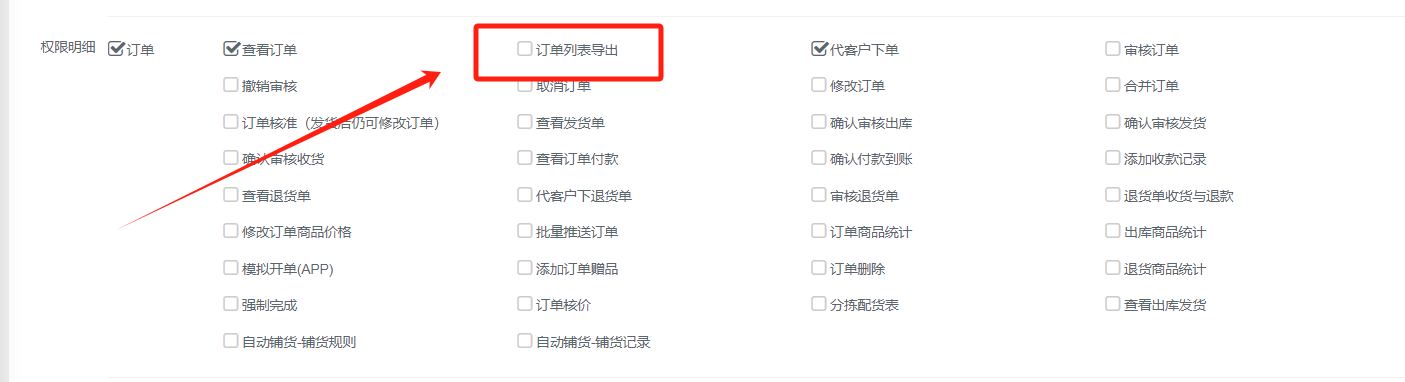Enable the 订单列表导出 checkbox
The image size is (1405, 382).
pos(525,48)
